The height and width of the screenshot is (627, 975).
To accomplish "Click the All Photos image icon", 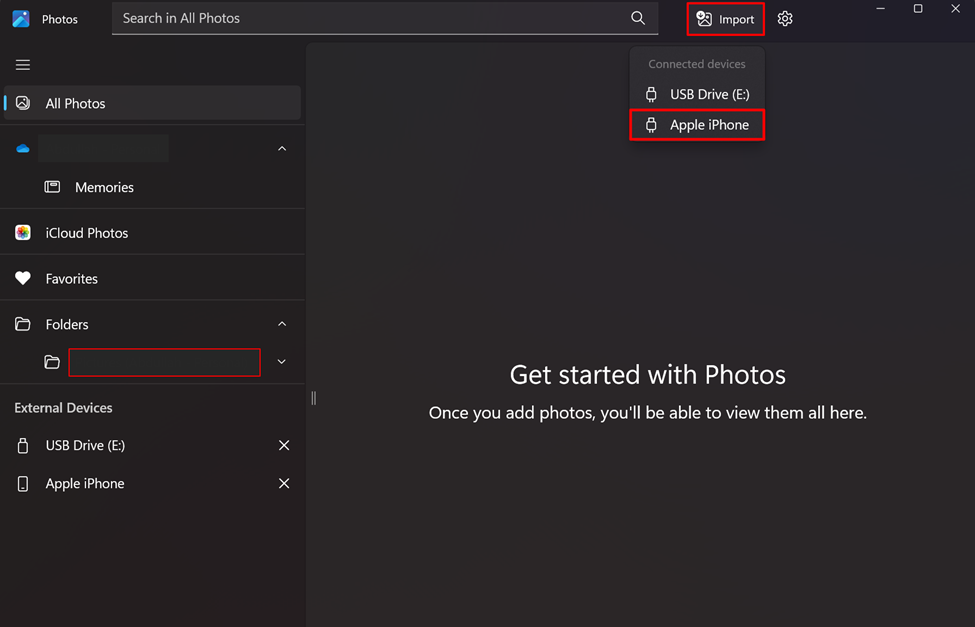I will [x=23, y=103].
